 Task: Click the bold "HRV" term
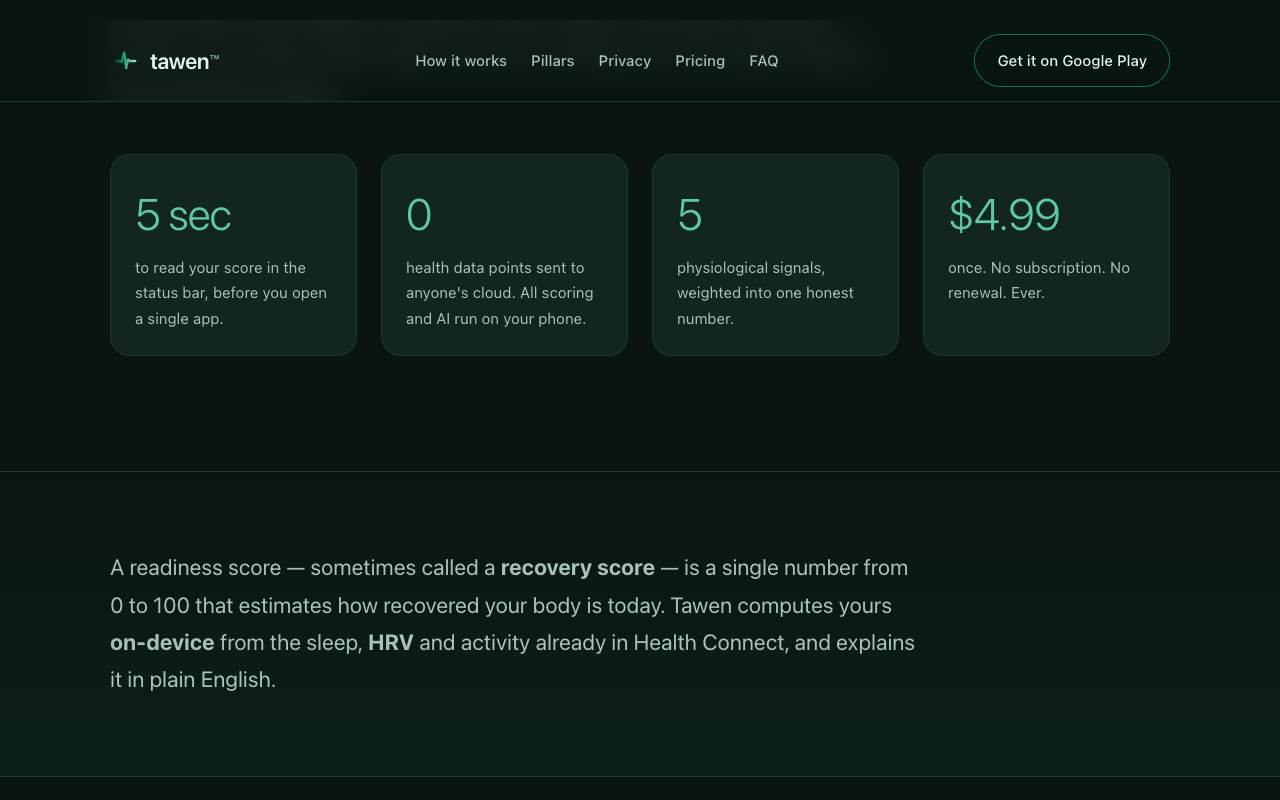tap(391, 643)
